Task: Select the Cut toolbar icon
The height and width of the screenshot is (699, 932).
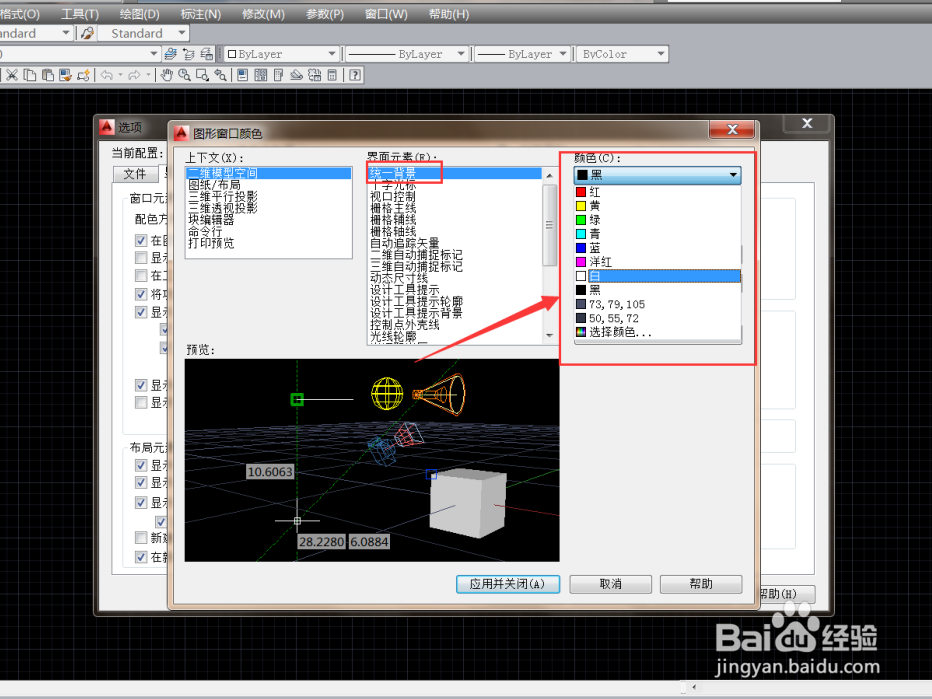Action: 11,75
